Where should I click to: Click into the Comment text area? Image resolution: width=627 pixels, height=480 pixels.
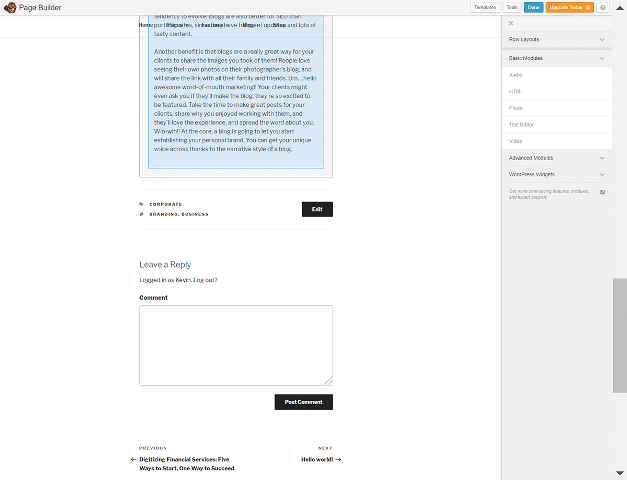(235, 345)
